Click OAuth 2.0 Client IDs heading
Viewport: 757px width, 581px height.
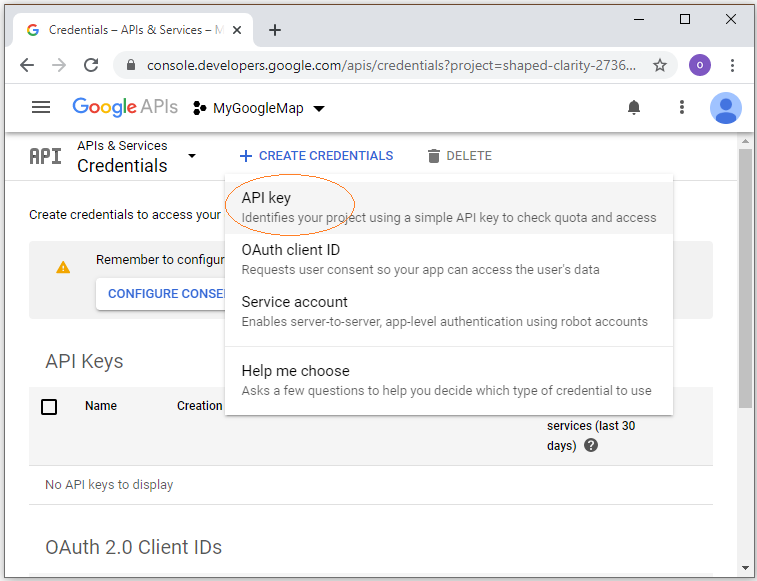click(134, 547)
